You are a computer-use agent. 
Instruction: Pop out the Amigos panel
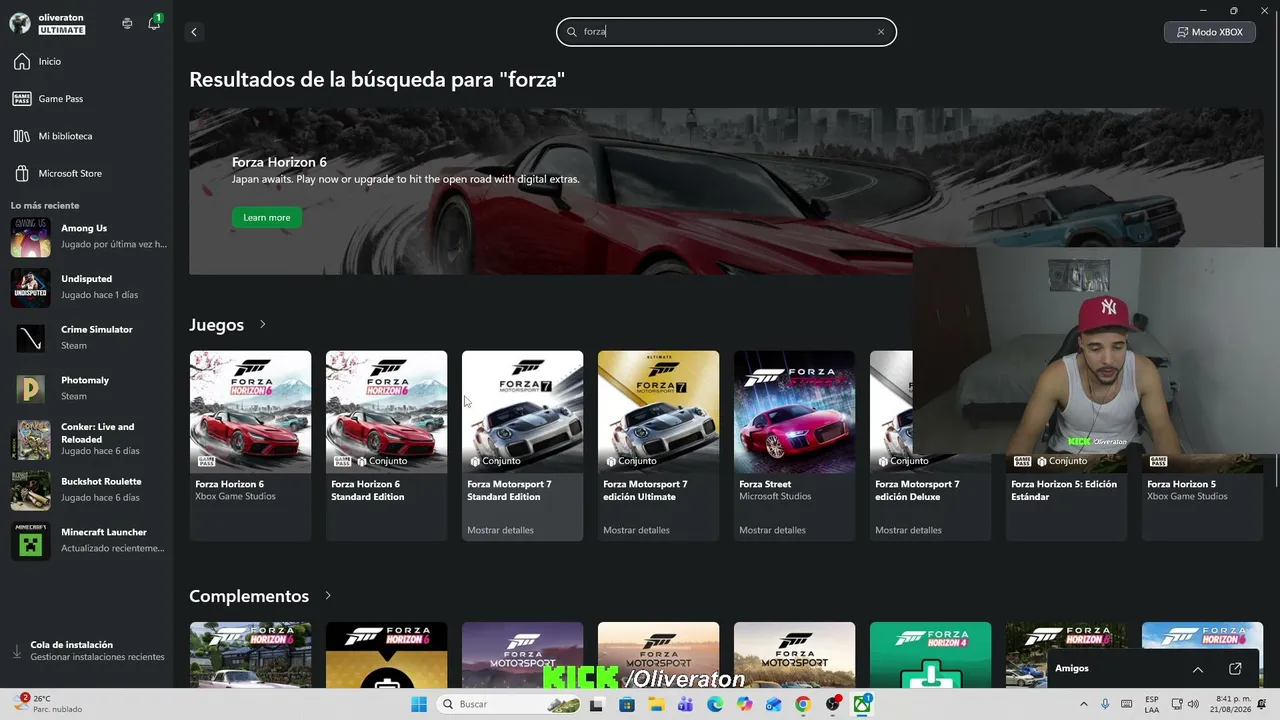point(1235,669)
